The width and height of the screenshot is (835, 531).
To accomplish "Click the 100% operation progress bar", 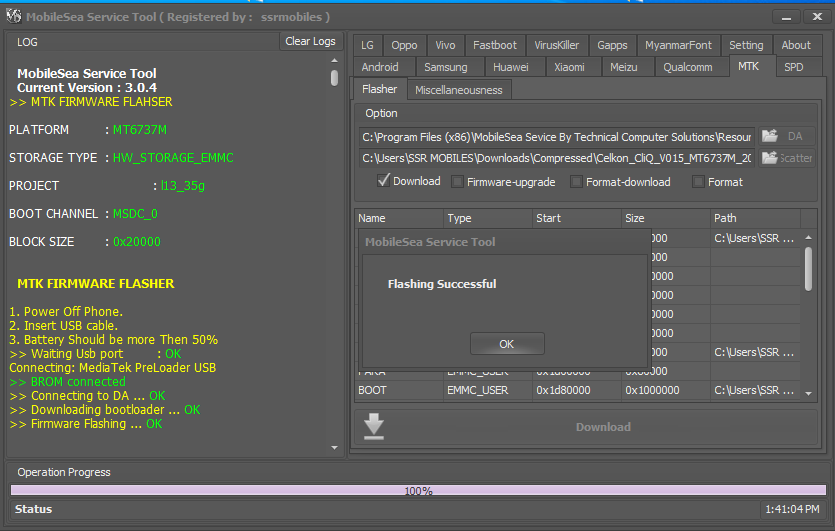I will (x=418, y=491).
